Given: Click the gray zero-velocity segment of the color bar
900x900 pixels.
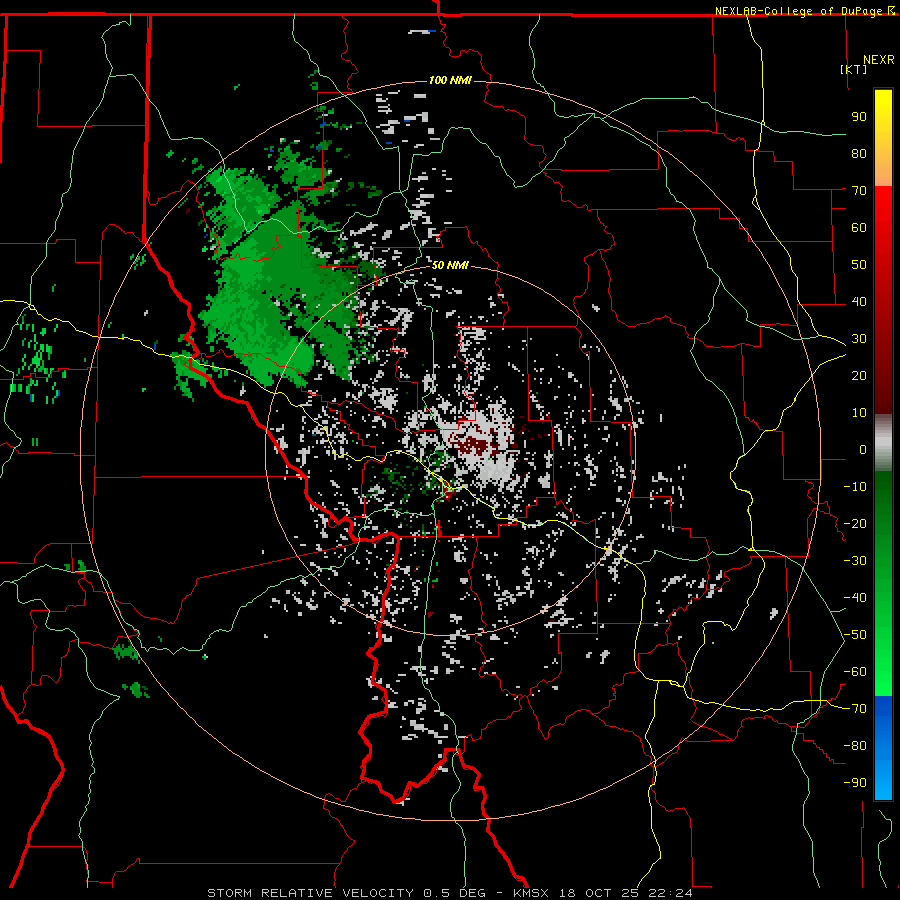Looking at the screenshot, I should (x=883, y=442).
